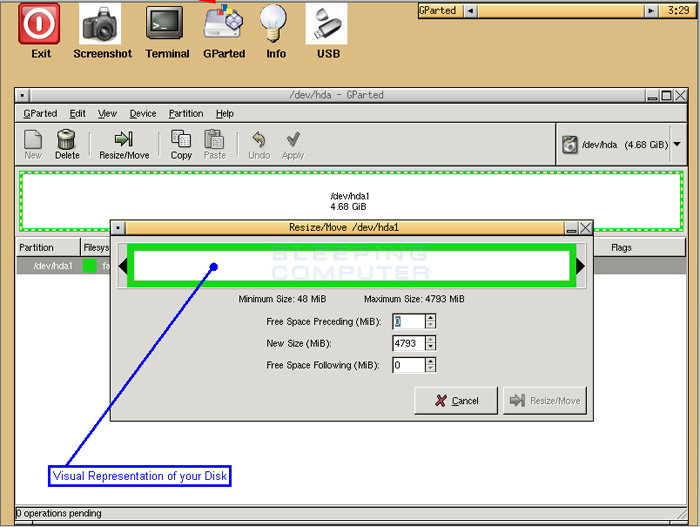Image resolution: width=700 pixels, height=527 pixels.
Task: Click the Cancel button in resize dialog
Action: click(456, 401)
